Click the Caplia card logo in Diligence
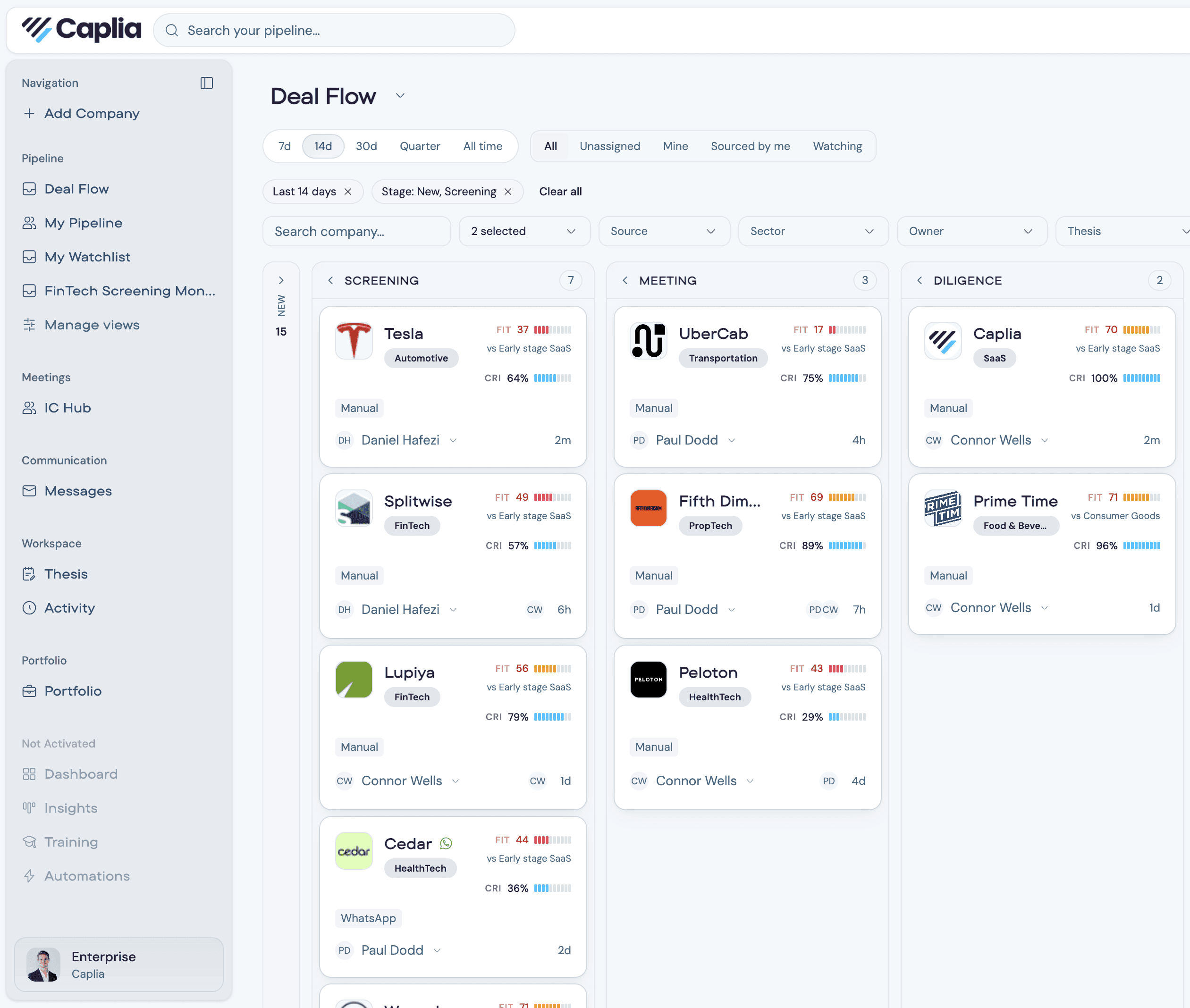 (943, 341)
